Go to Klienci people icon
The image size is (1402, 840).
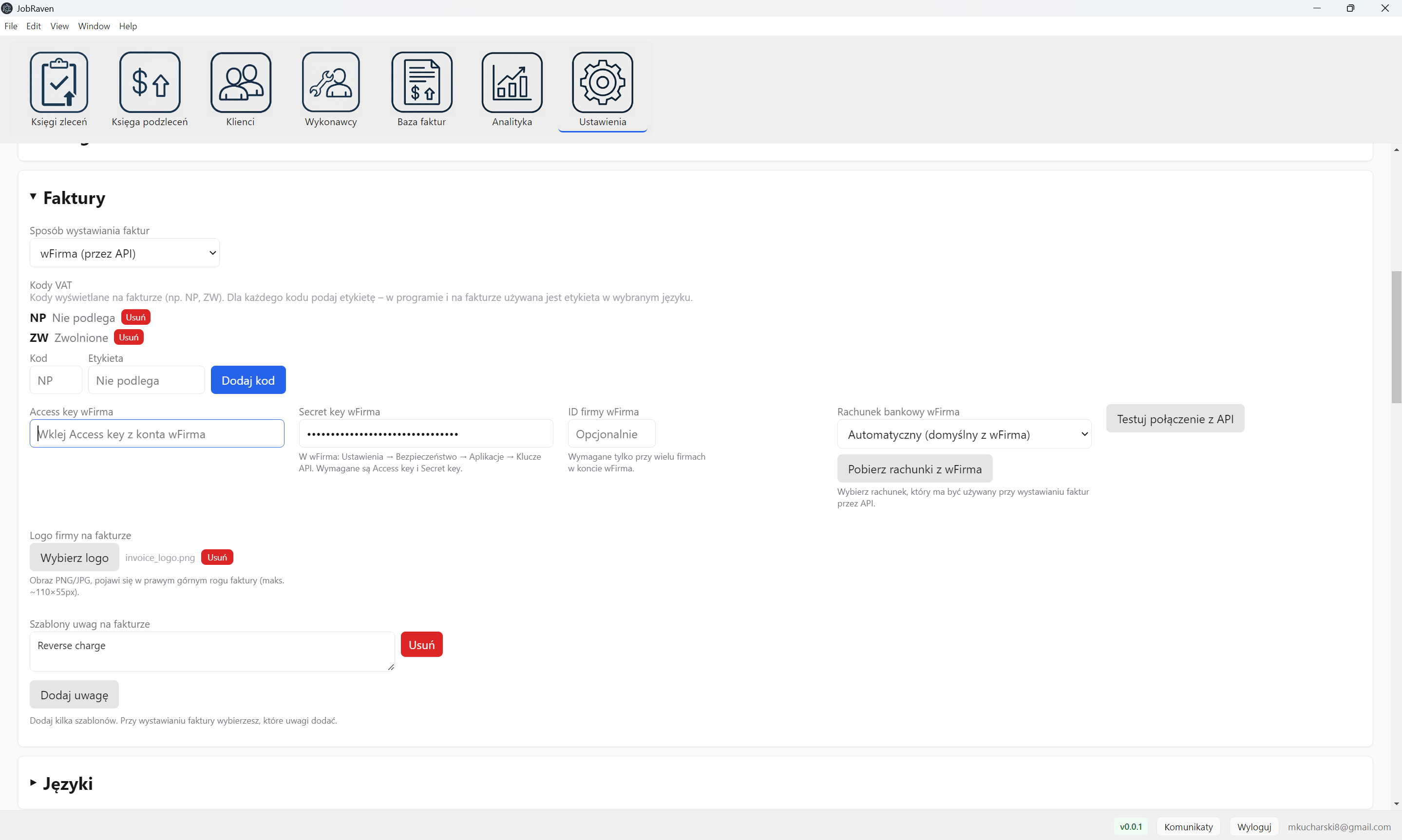click(240, 83)
